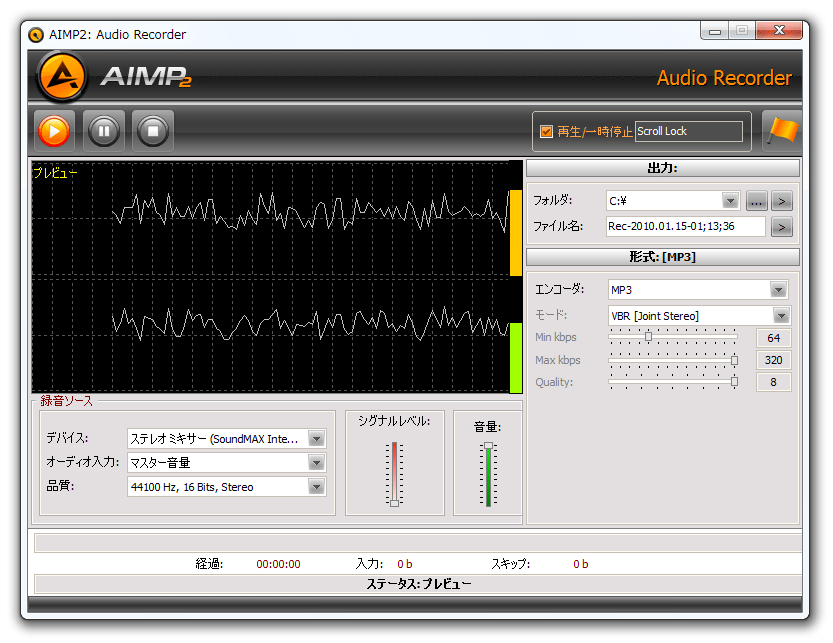The image size is (833, 643).
Task: Adjust the 音量 volume slider
Action: [488, 446]
